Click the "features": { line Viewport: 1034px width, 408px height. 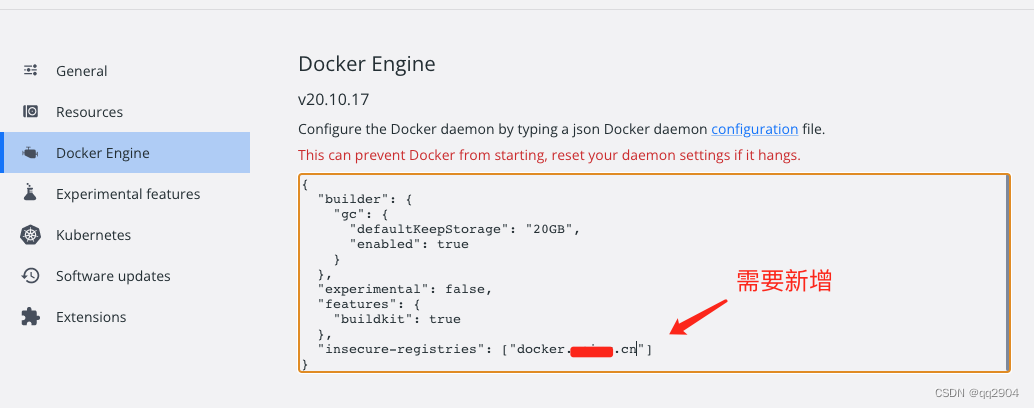tap(369, 304)
